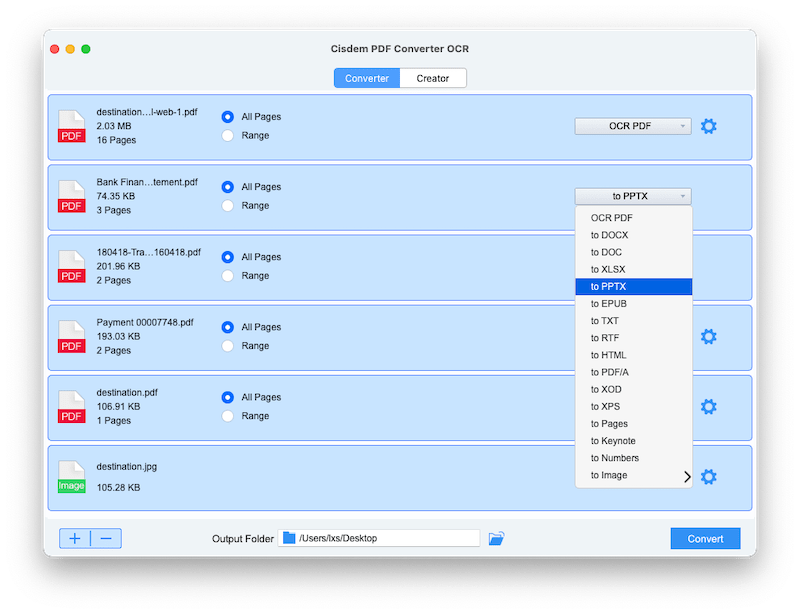
Task: Select All Pages for Payment 00007748.pdf
Action: click(228, 327)
